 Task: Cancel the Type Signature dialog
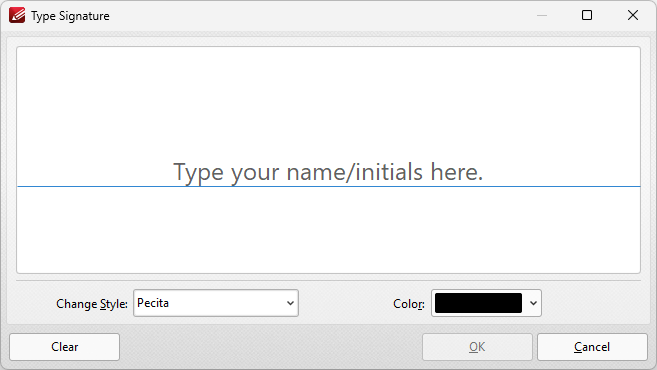pyautogui.click(x=592, y=347)
